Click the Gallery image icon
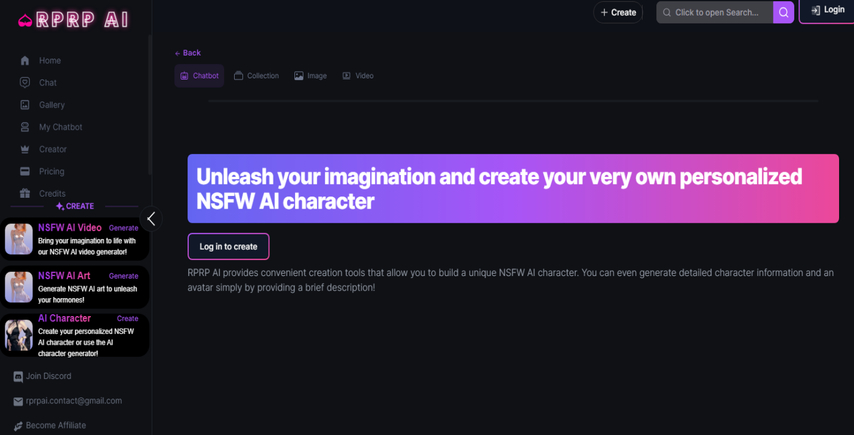Screen dimensions: 854x435 25,105
